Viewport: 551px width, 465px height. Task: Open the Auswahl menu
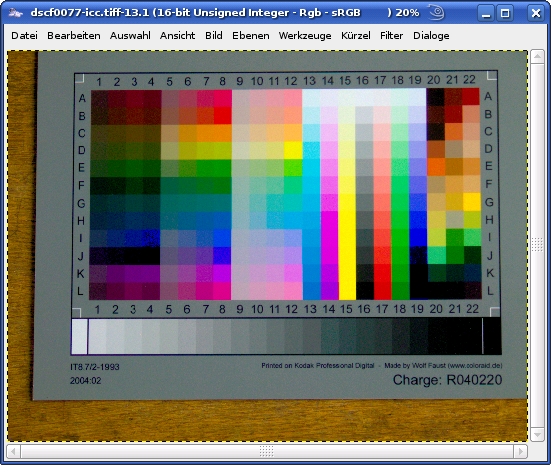(130, 35)
